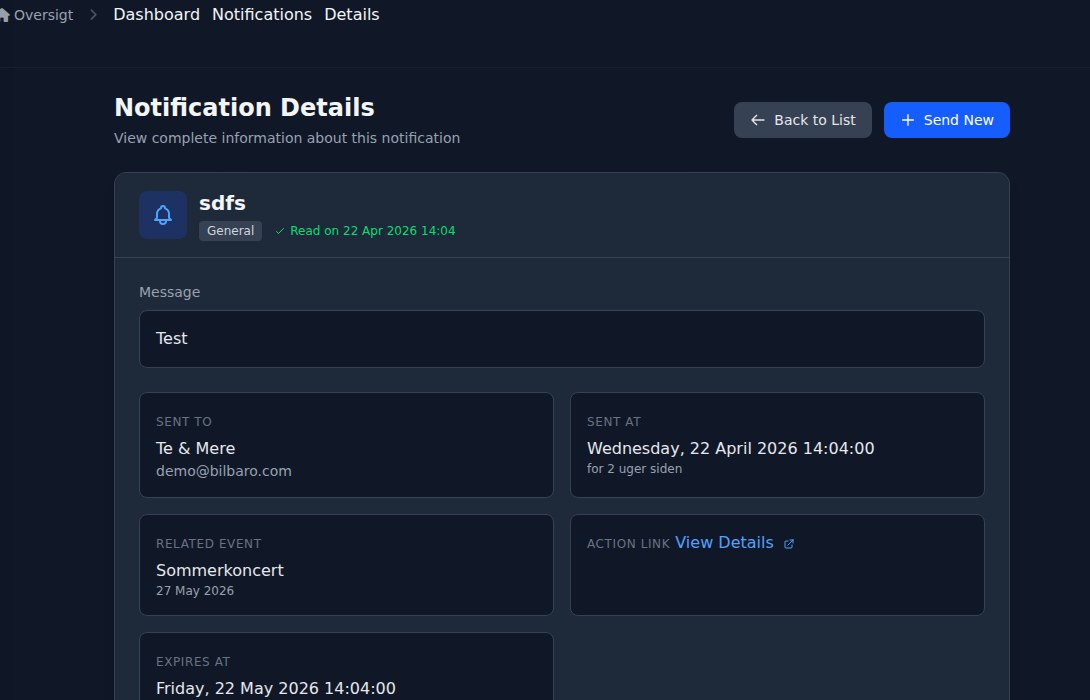Click the Message label
This screenshot has height=700, width=1090.
click(x=170, y=292)
